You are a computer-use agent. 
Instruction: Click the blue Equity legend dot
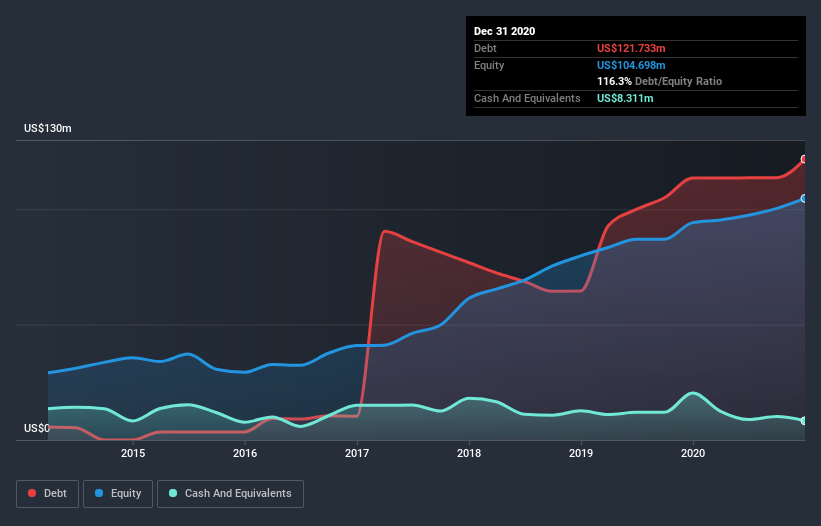[99, 493]
